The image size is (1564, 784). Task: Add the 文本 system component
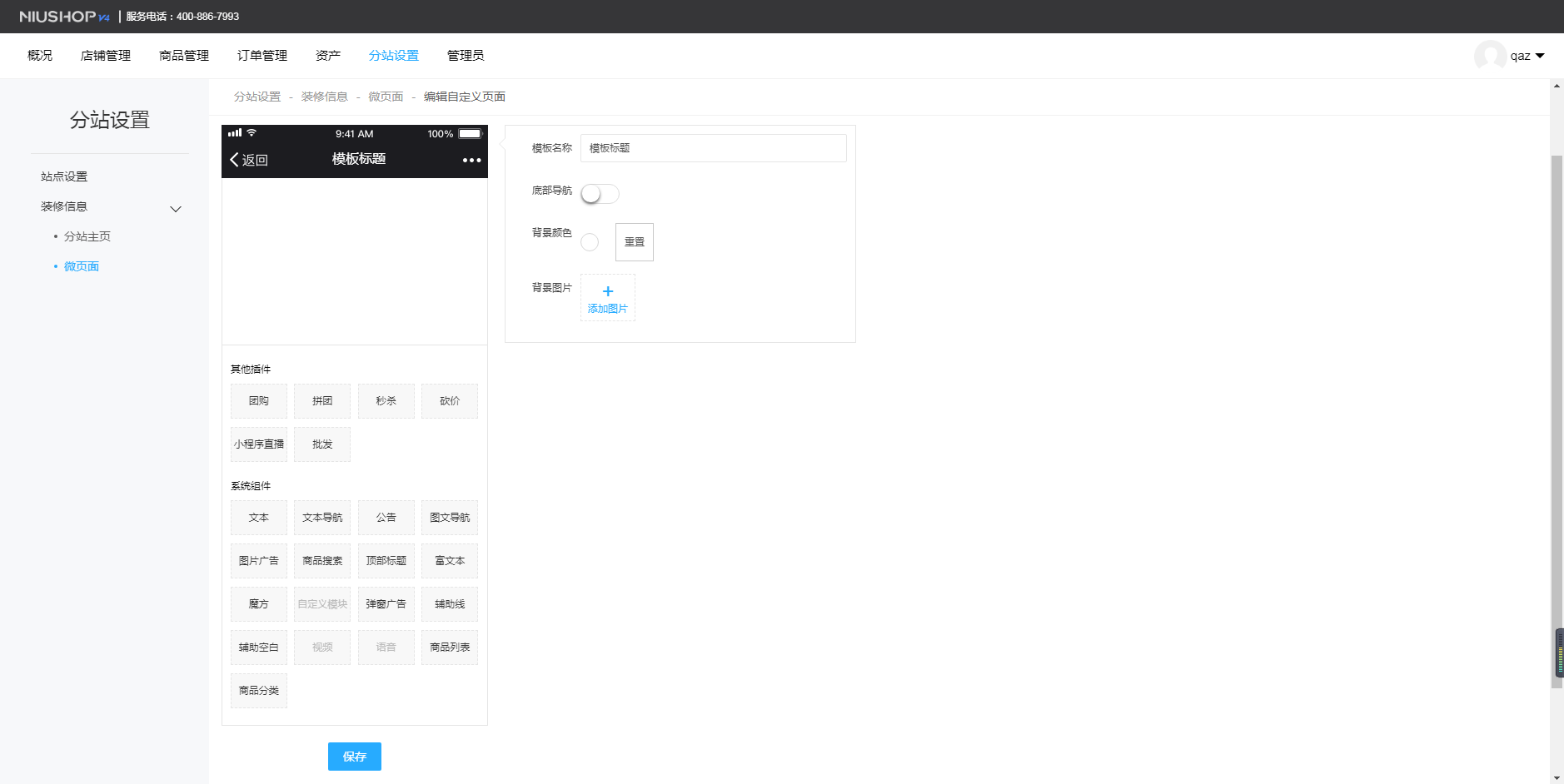click(x=259, y=518)
